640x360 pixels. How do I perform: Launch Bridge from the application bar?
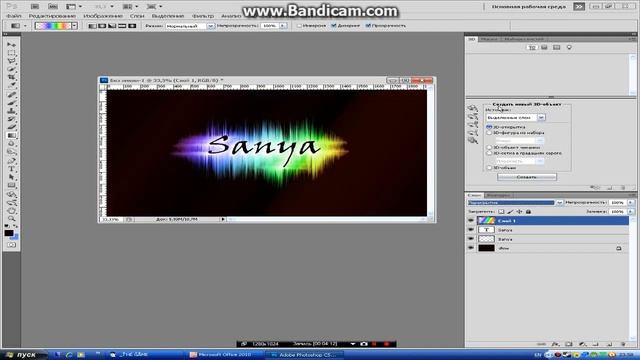tap(35, 7)
